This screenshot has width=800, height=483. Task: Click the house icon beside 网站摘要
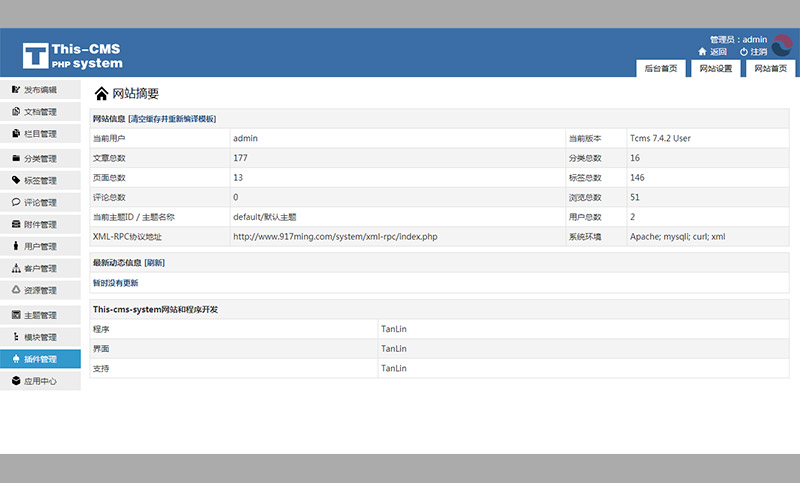pyautogui.click(x=101, y=93)
